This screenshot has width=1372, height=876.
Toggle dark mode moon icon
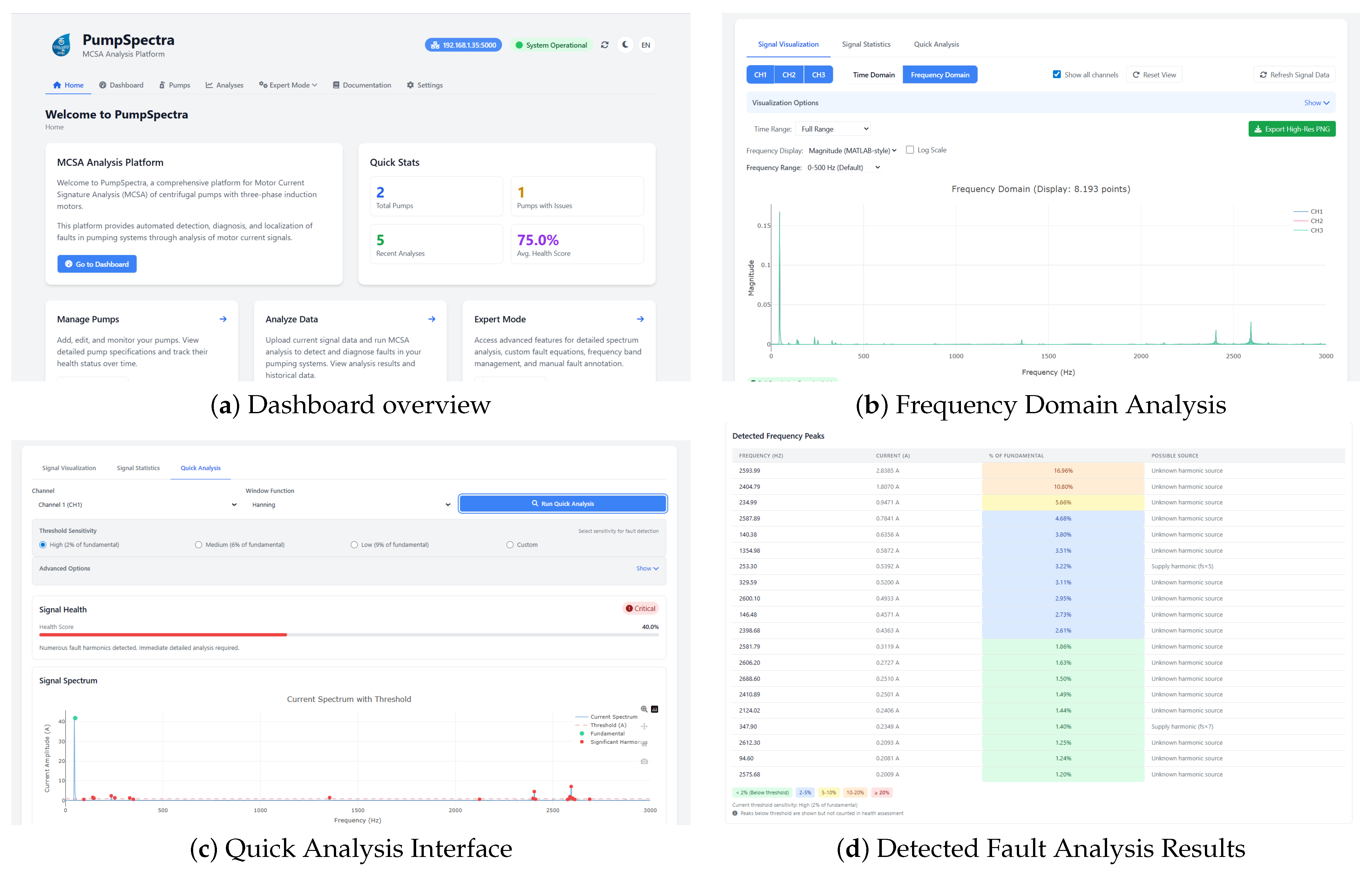[x=625, y=44]
